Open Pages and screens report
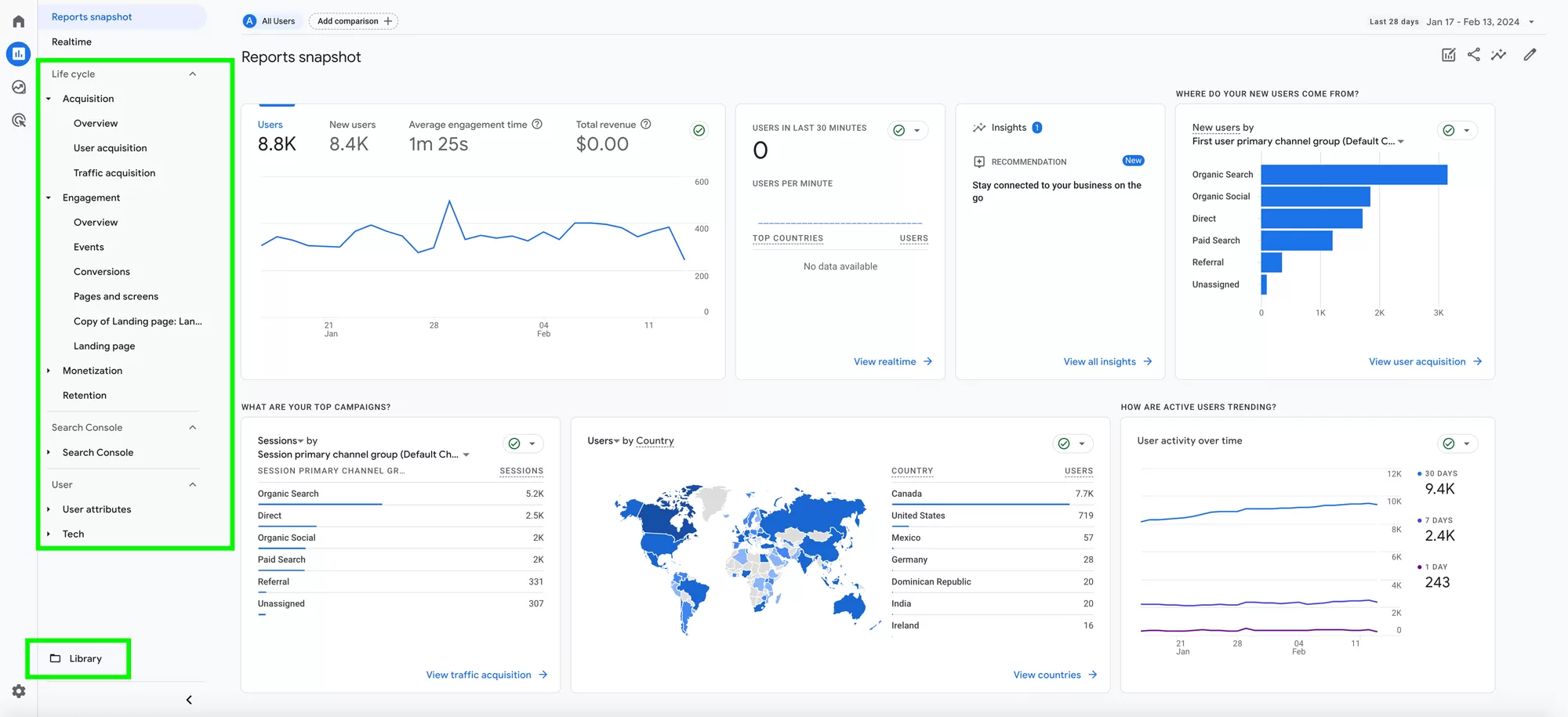 (116, 296)
